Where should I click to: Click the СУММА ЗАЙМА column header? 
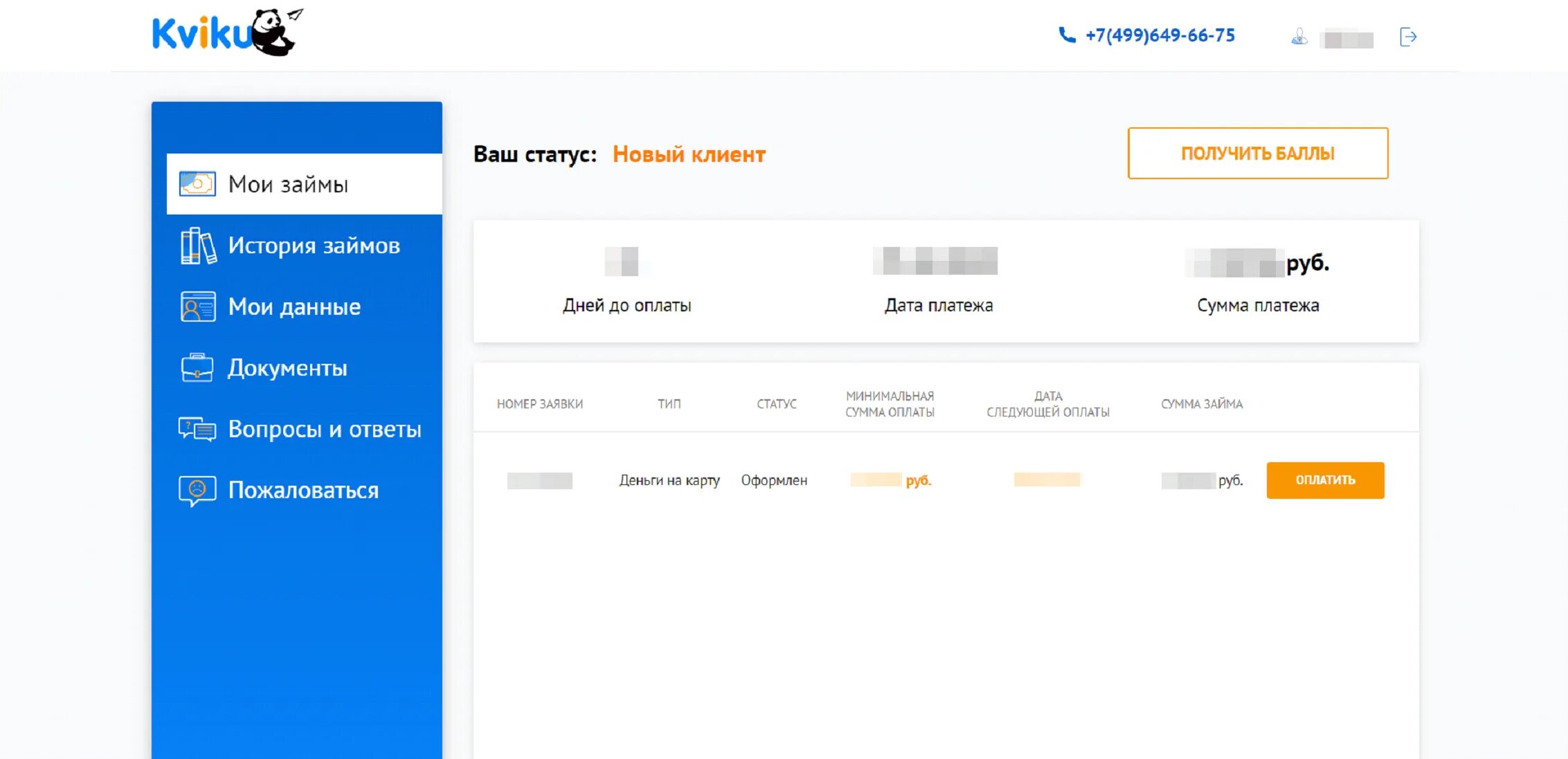(x=1202, y=404)
